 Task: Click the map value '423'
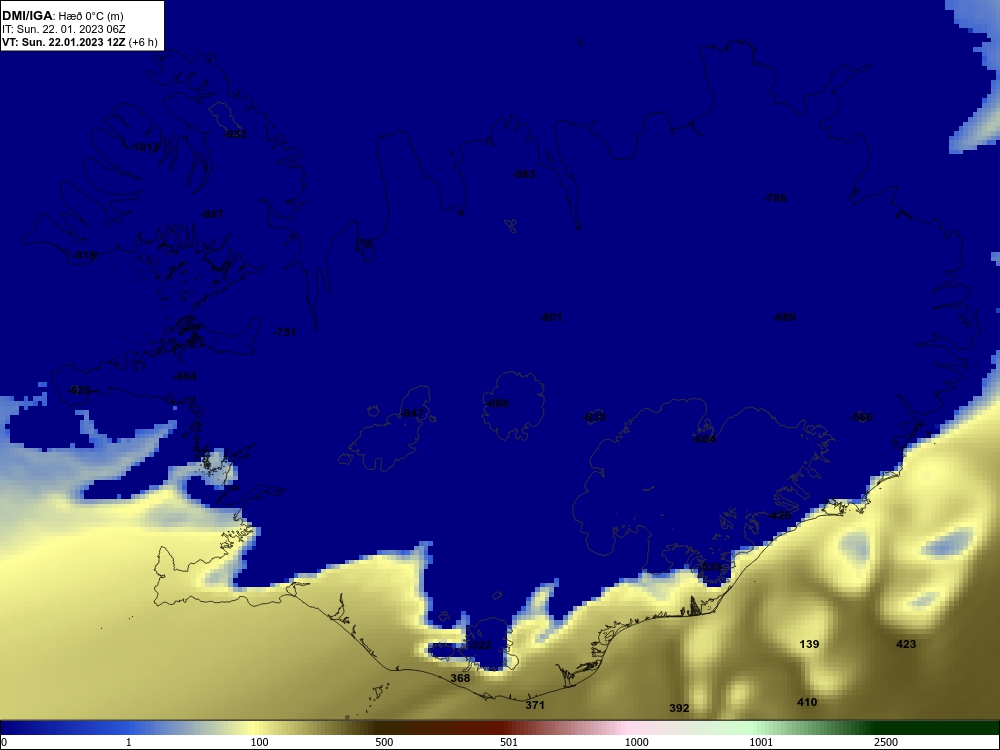906,644
